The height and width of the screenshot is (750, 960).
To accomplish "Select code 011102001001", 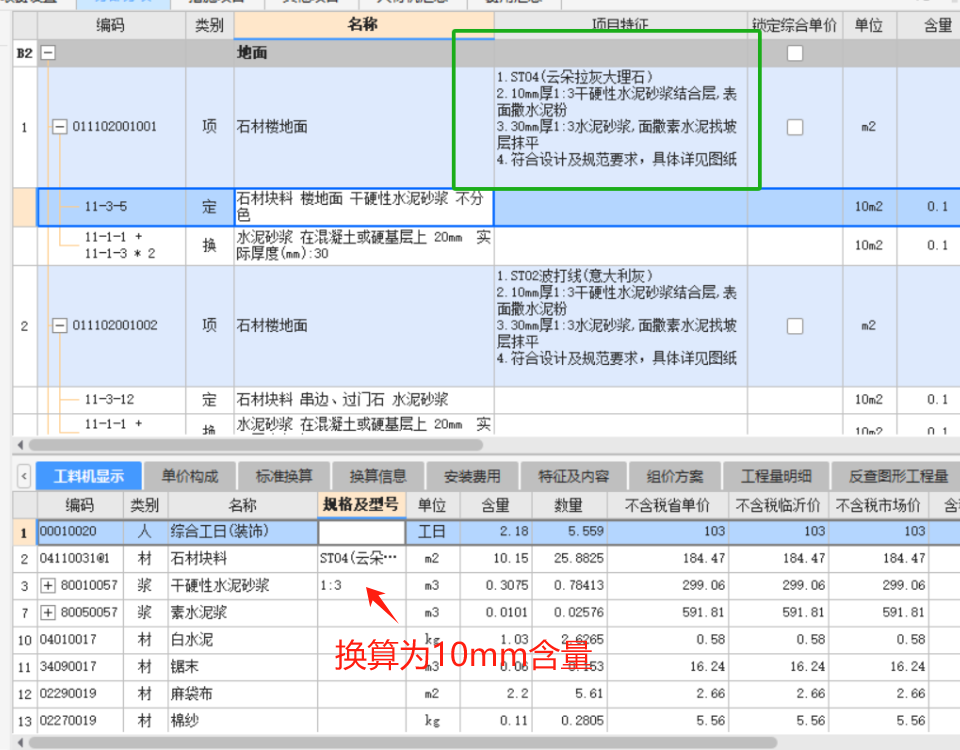I will [114, 127].
